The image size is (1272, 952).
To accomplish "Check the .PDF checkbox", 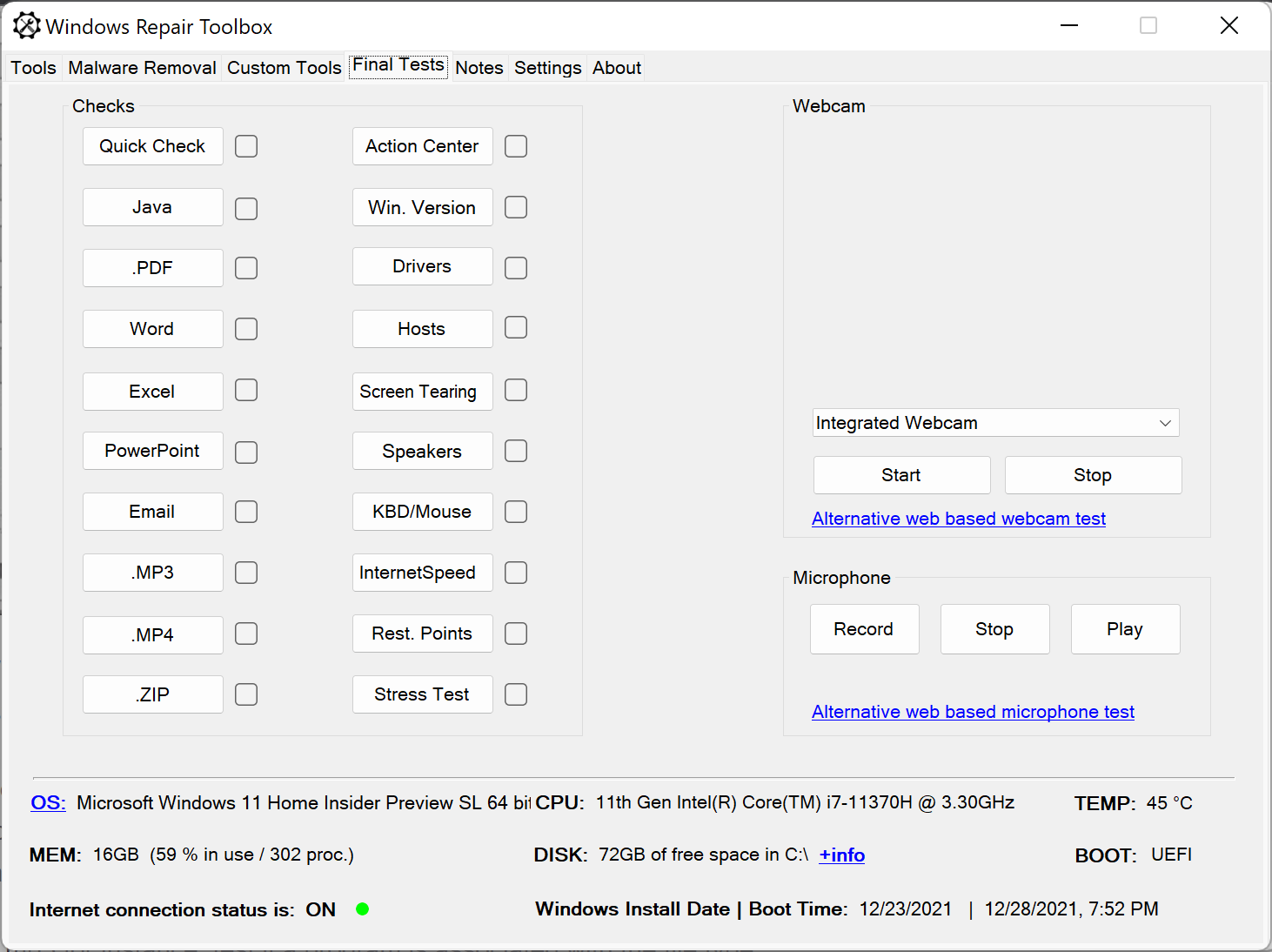I will (246, 268).
